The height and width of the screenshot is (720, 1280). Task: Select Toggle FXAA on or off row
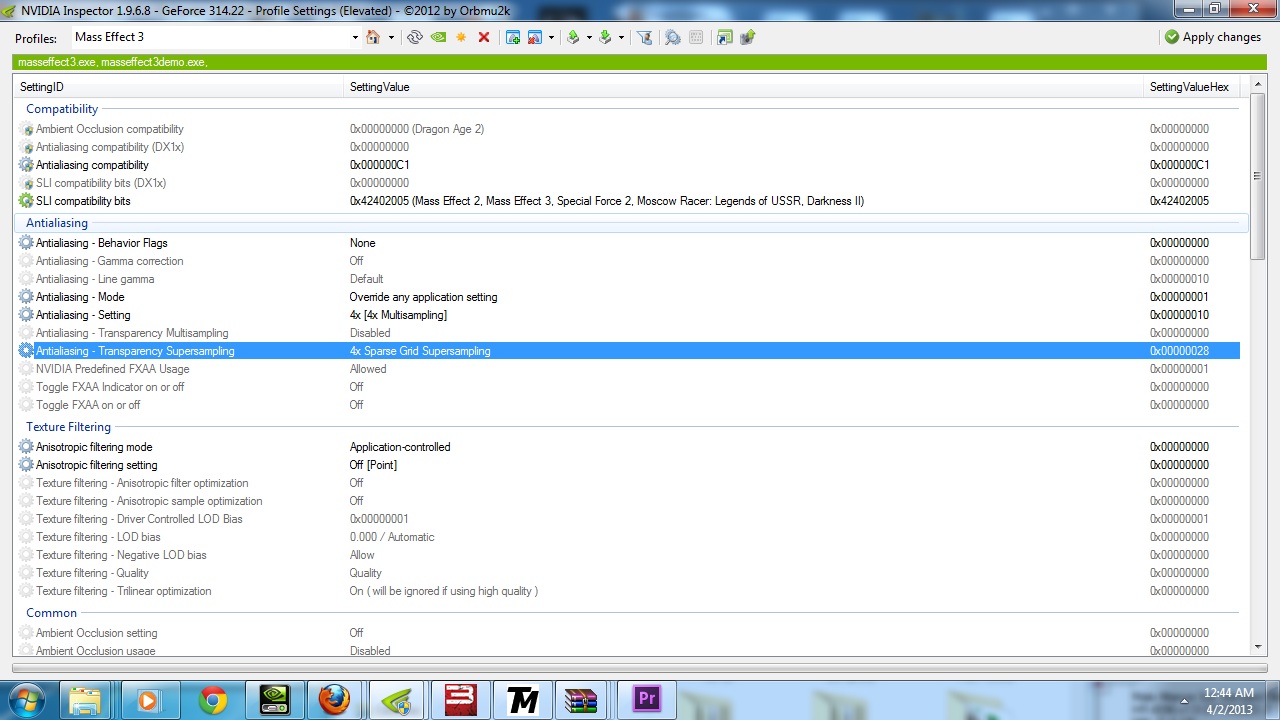click(627, 405)
